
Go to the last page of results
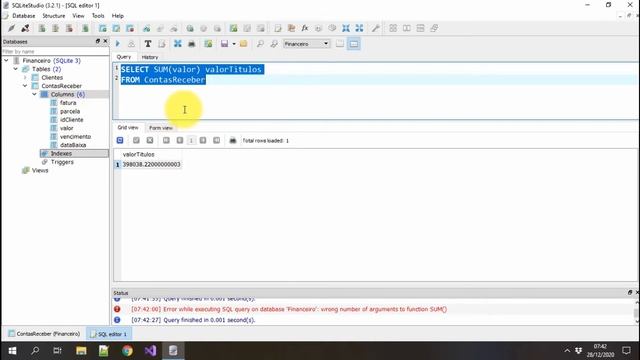(x=216, y=140)
